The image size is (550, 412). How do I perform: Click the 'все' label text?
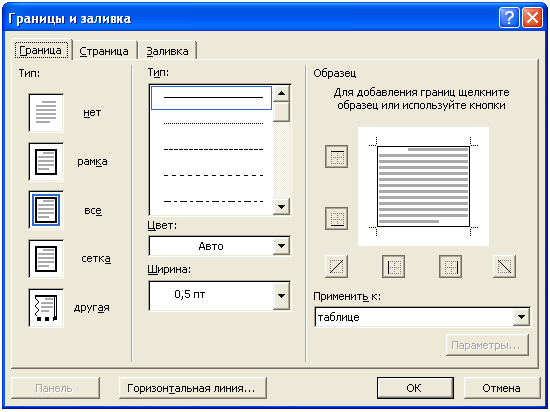click(x=93, y=210)
